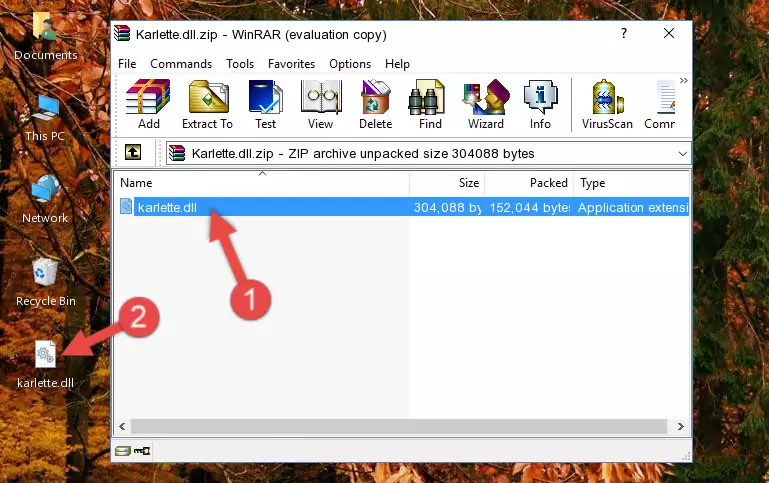Open the archive path dropdown arrow

click(682, 154)
